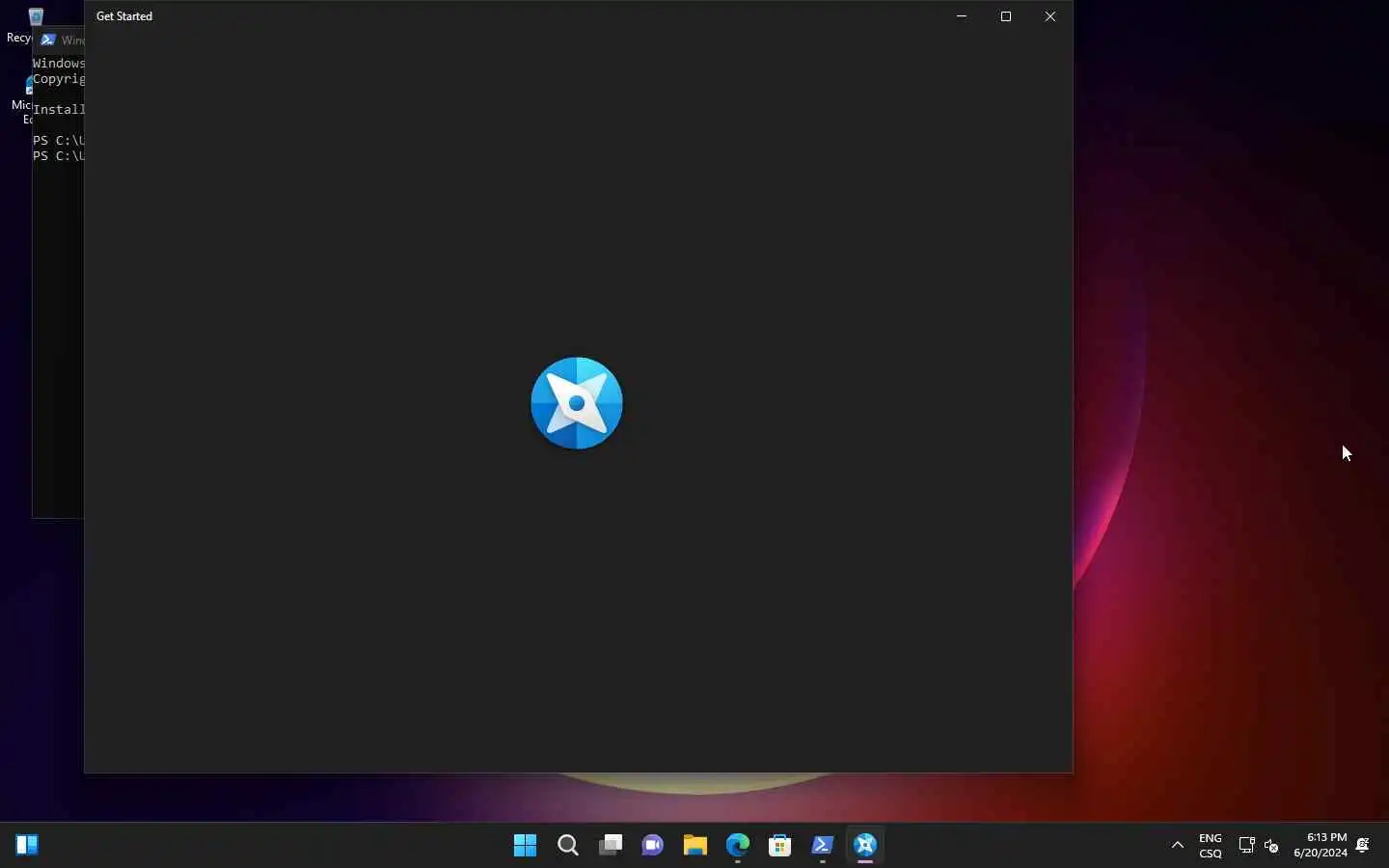1389x868 pixels.
Task: Open taskbar Search
Action: (x=568, y=846)
